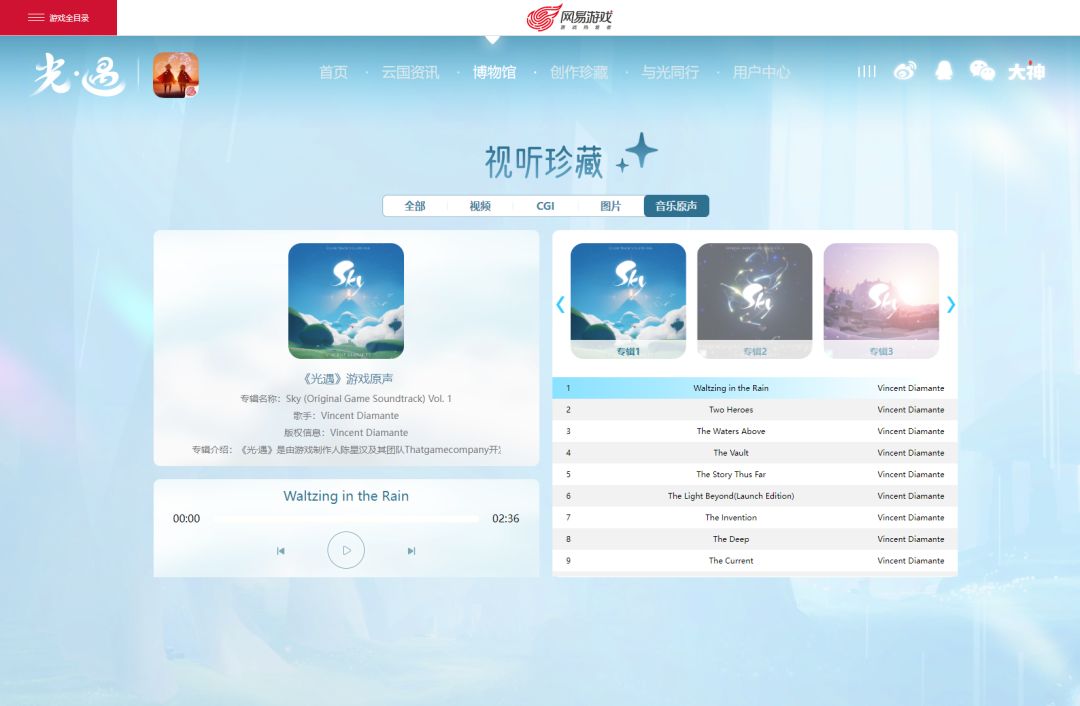
Task: Open the WeChat icon
Action: coord(982,70)
